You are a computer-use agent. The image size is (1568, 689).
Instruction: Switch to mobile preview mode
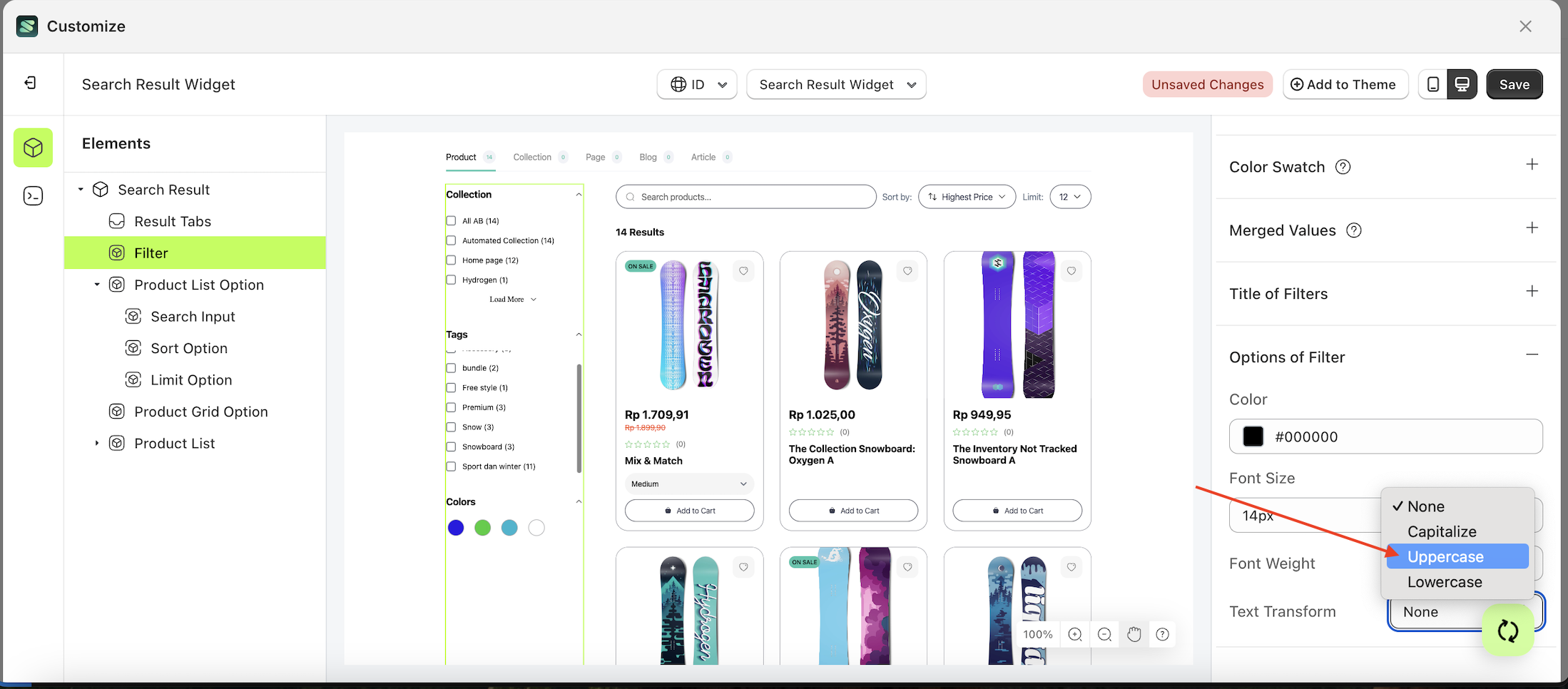pyautogui.click(x=1433, y=84)
